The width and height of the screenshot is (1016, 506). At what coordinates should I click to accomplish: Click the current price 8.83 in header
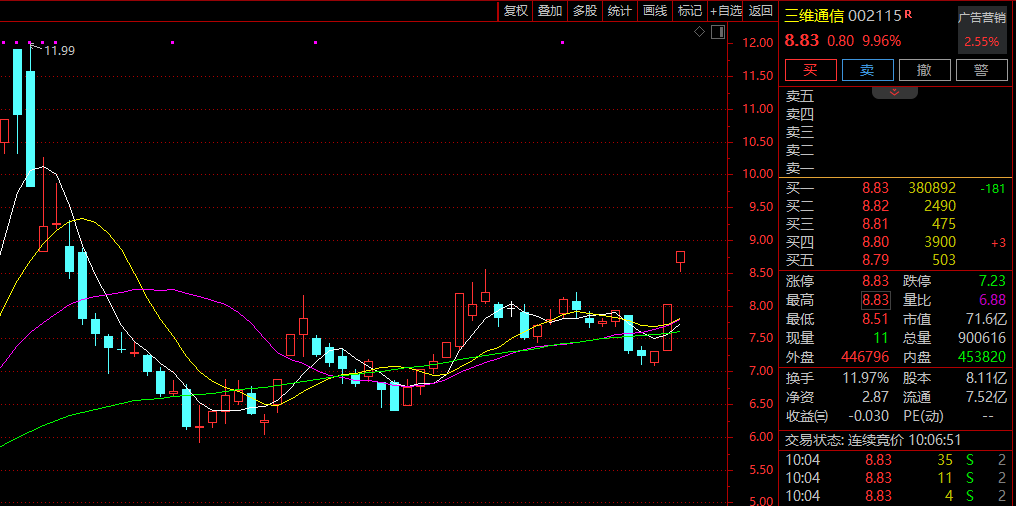(x=802, y=41)
